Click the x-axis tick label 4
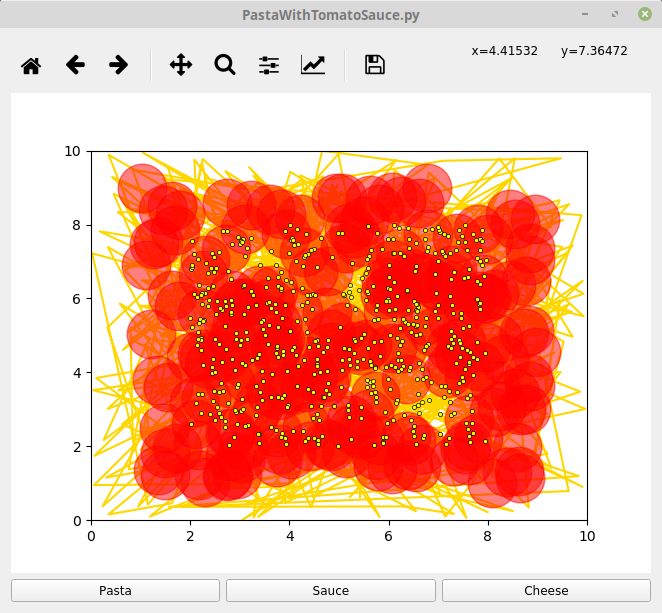662x613 pixels. click(x=290, y=536)
